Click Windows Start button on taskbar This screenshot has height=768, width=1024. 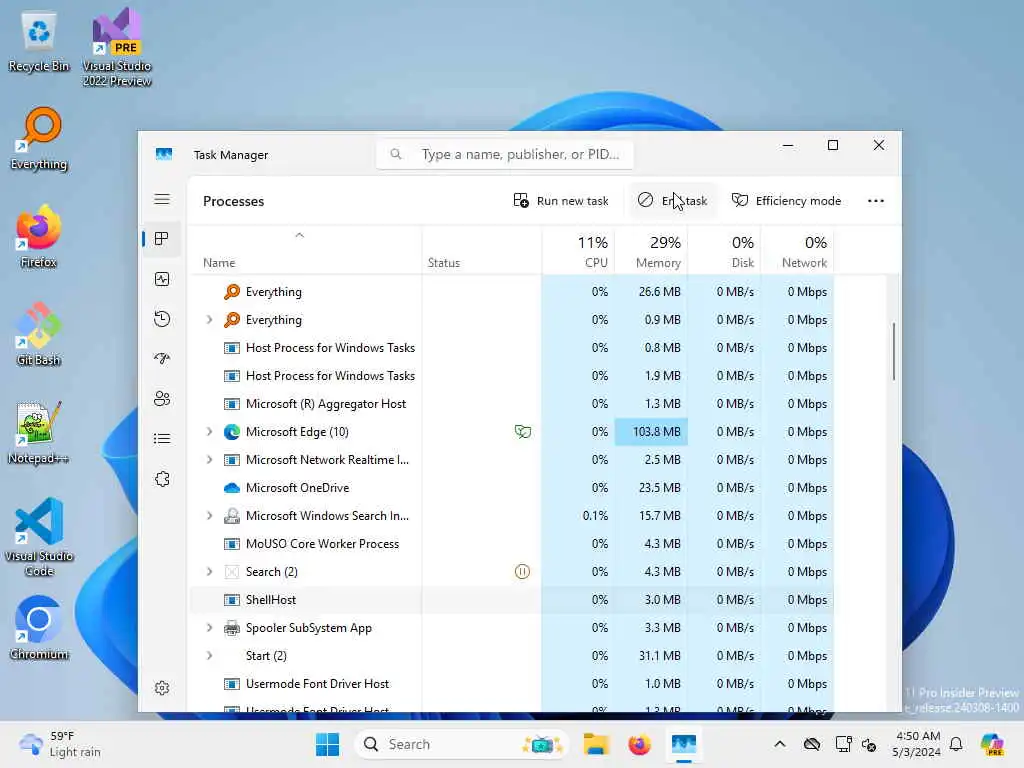[x=327, y=744]
